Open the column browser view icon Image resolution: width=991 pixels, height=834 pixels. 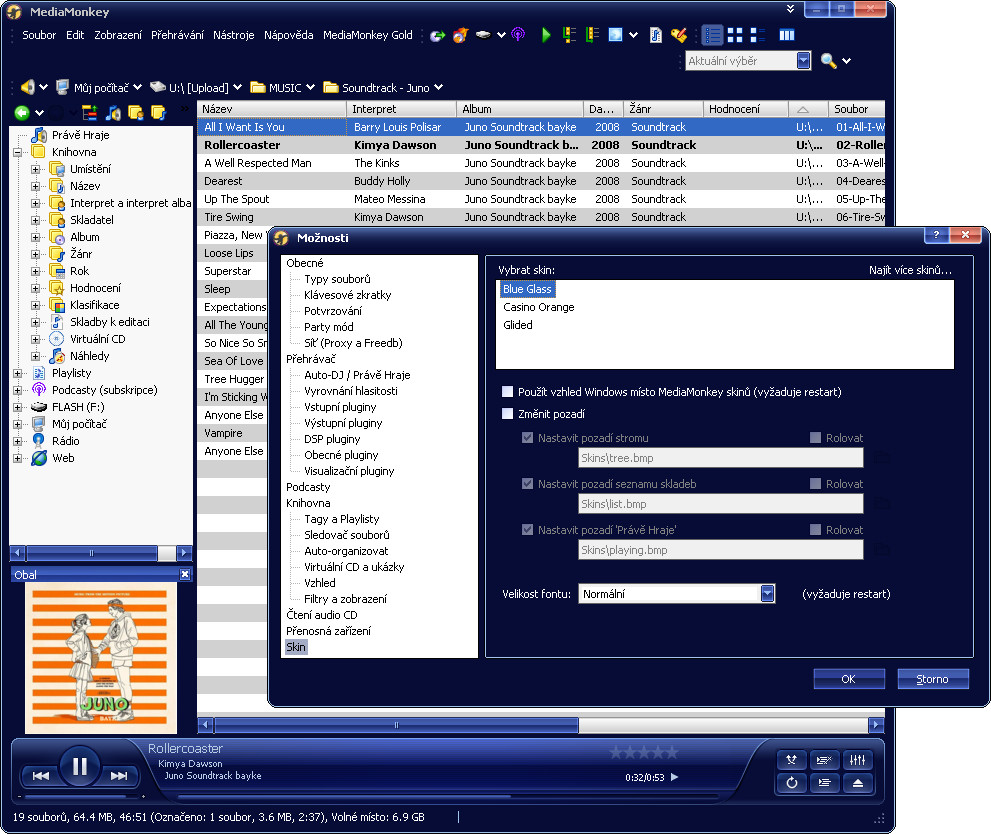pos(787,35)
